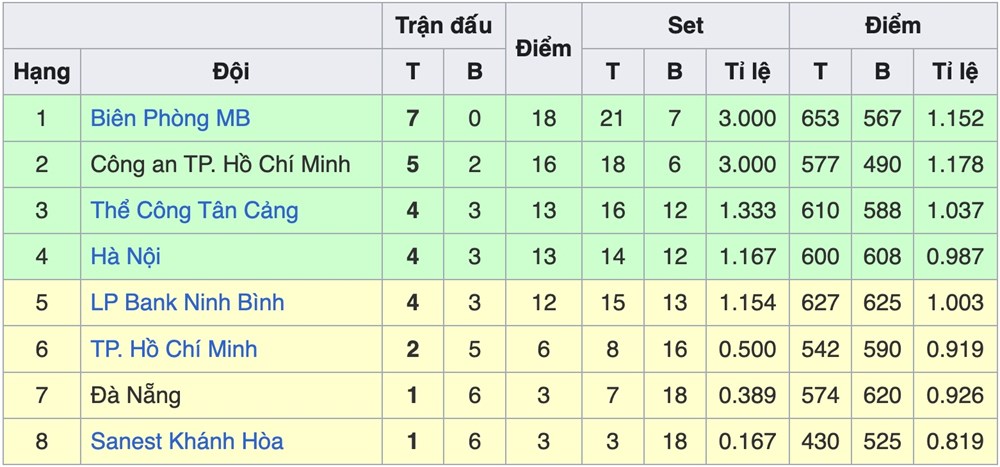Click the Trận đấu header cell
This screenshot has height=467, width=1000.
443,26
